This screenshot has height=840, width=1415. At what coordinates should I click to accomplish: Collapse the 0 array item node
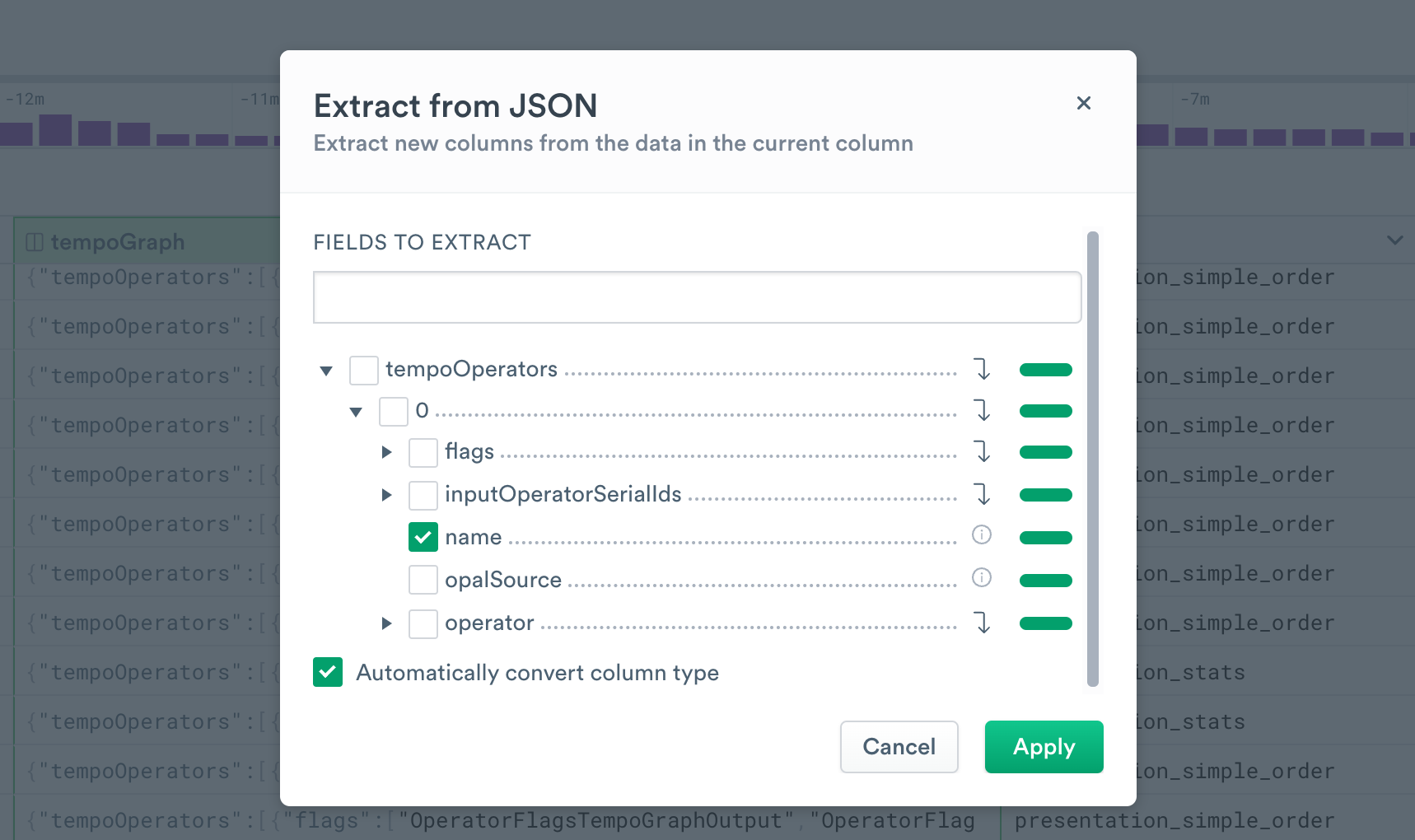(356, 412)
